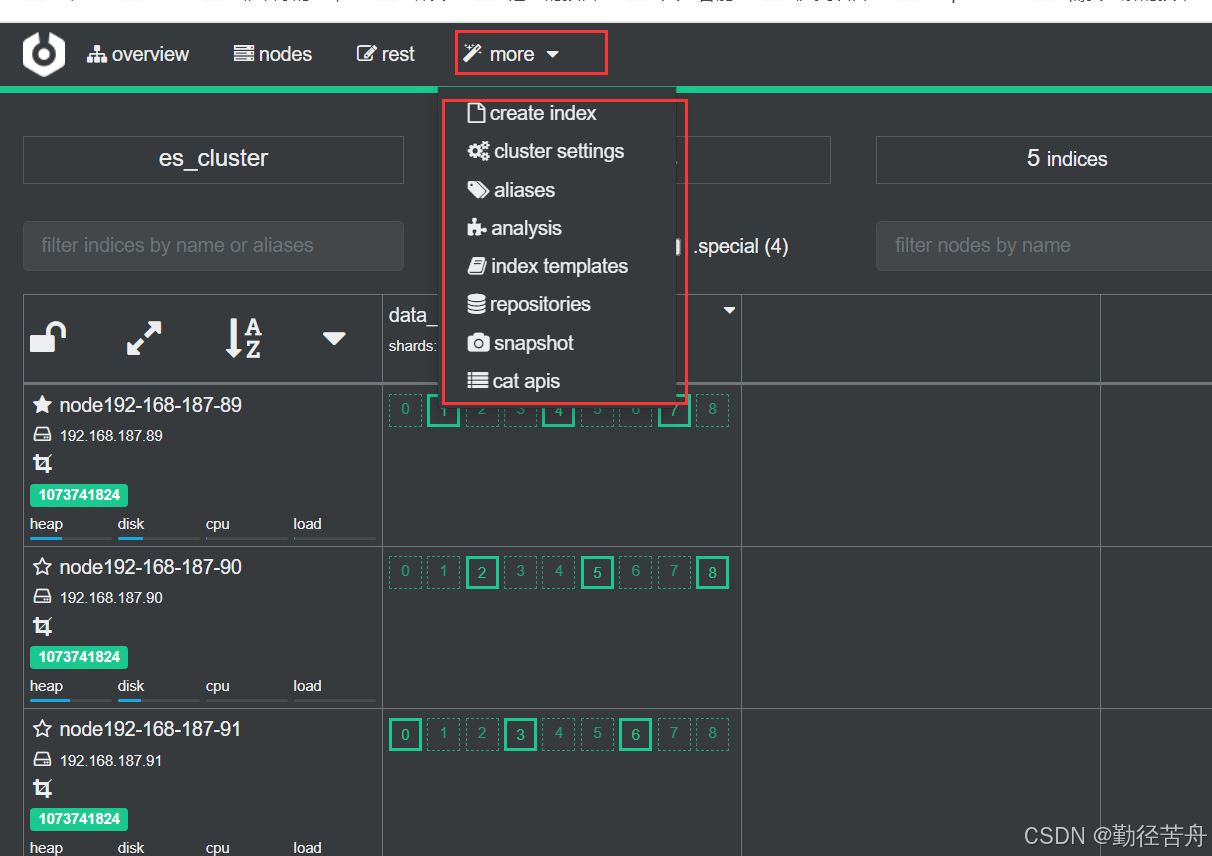The width and height of the screenshot is (1212, 856).
Task: Open the rest client page
Action: [x=386, y=54]
